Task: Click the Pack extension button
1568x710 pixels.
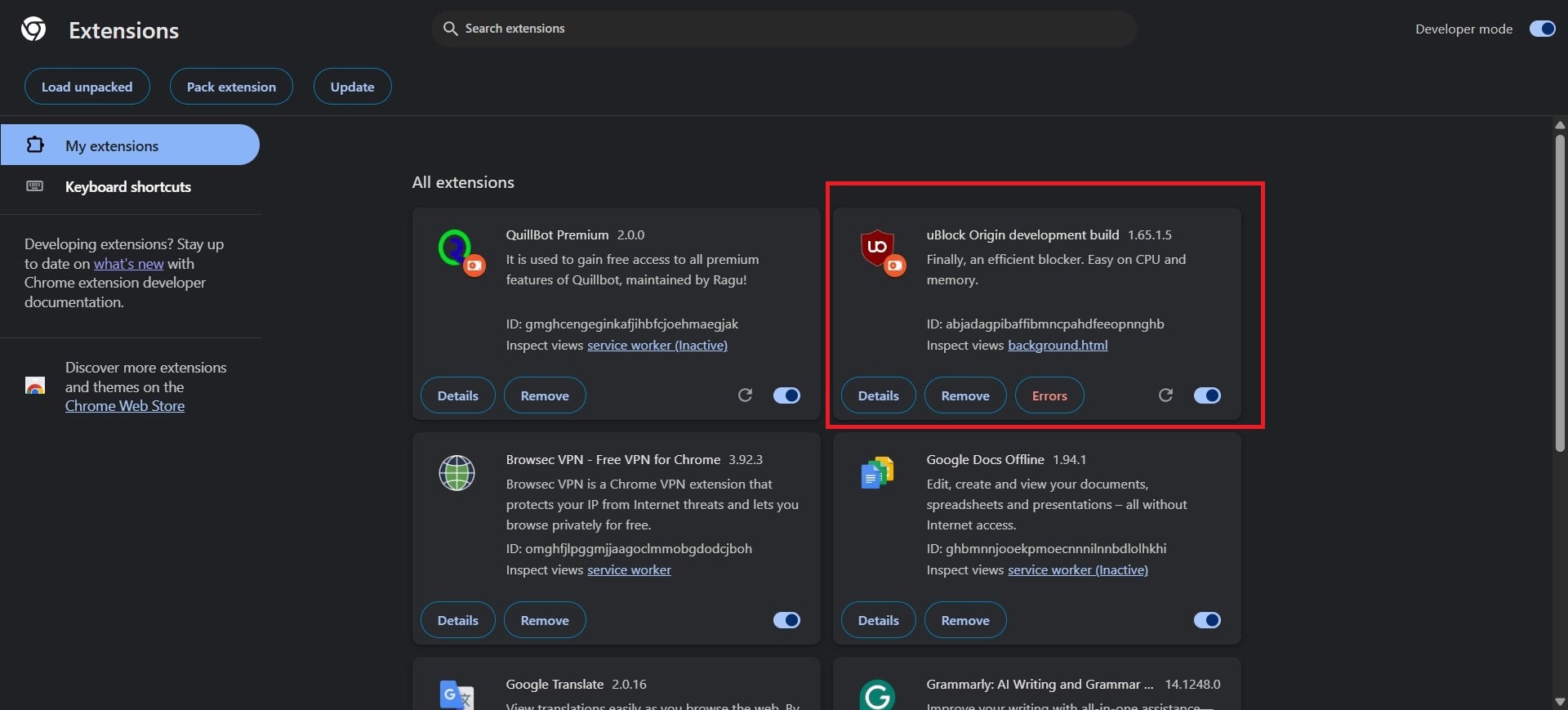Action: click(231, 87)
